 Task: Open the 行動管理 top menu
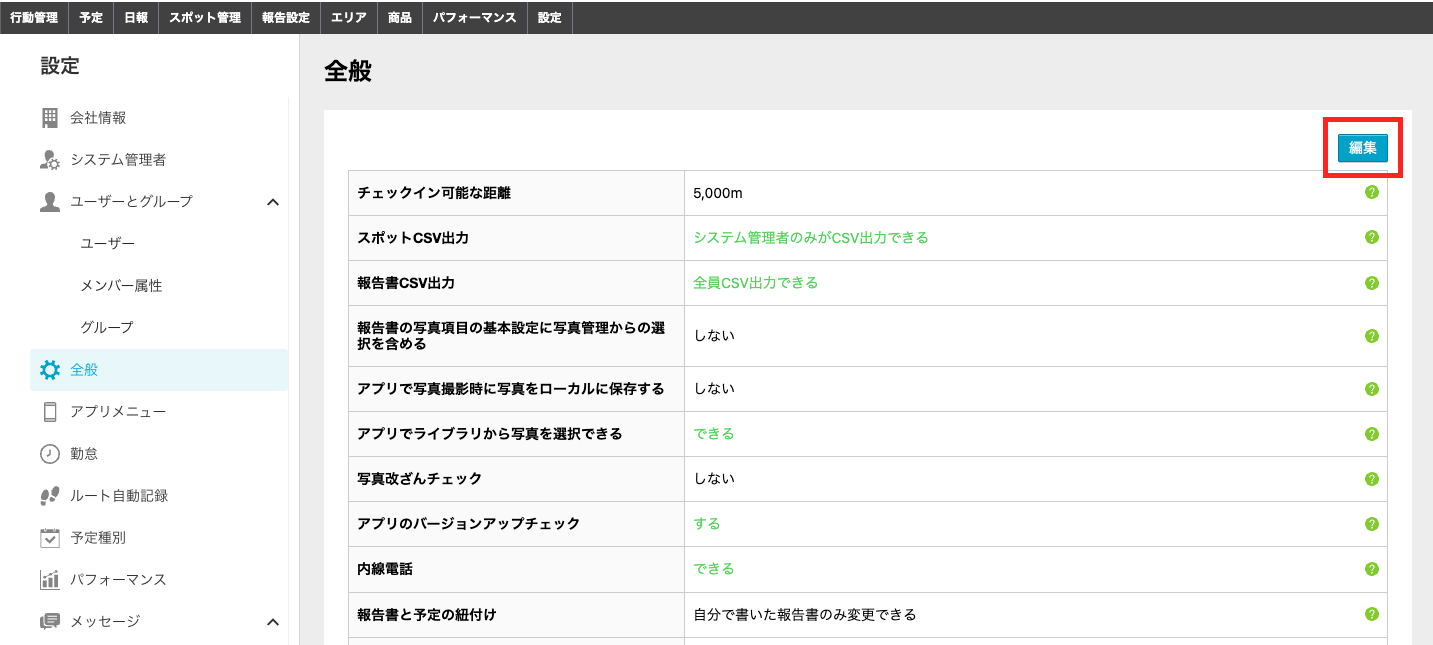34,18
